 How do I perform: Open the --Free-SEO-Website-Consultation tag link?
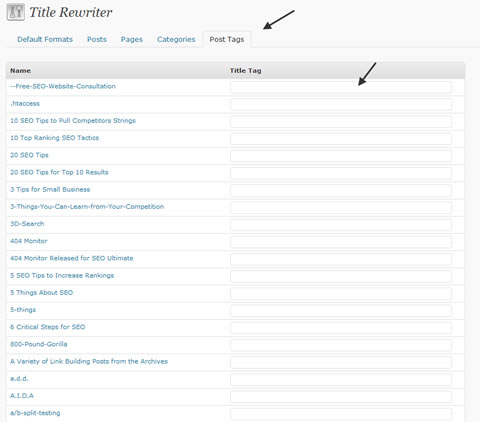point(63,86)
